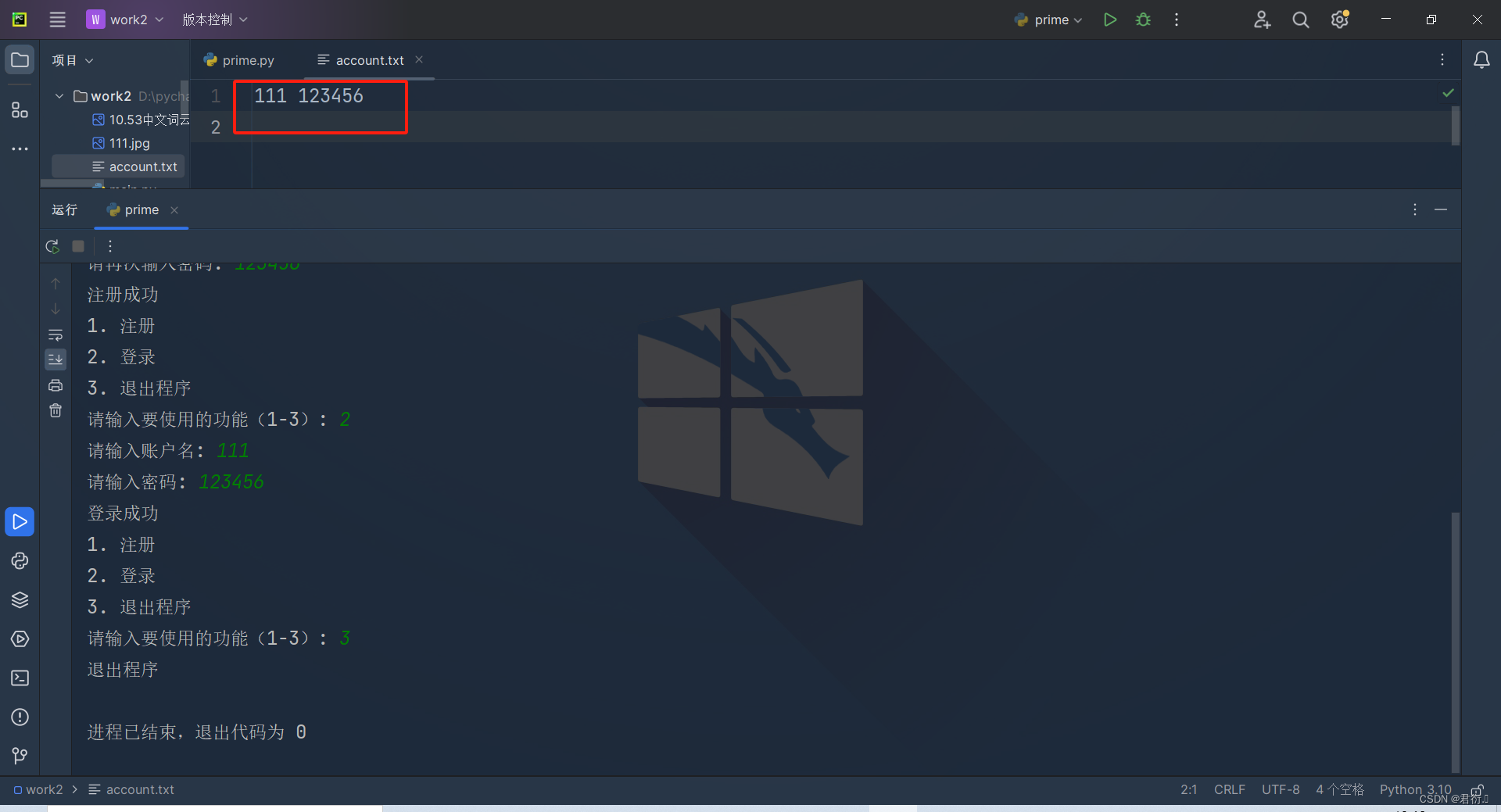
Task: Click the editor vertical scrollbar
Action: 1456,126
